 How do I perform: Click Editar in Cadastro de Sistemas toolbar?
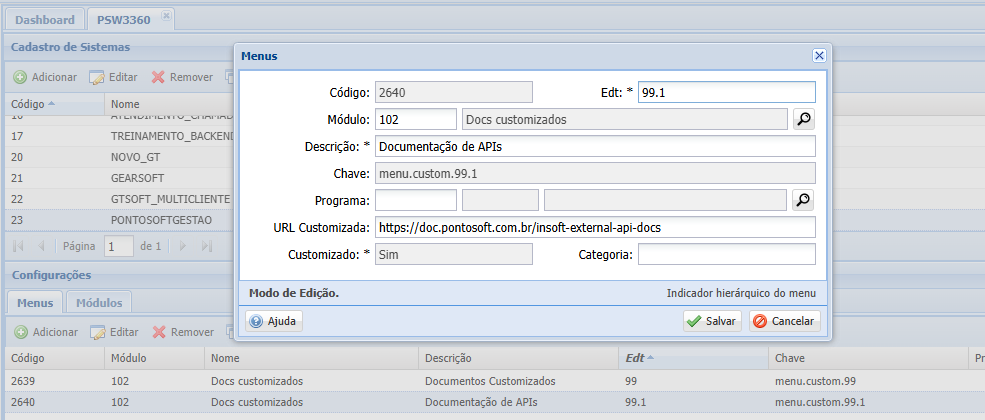tap(113, 77)
